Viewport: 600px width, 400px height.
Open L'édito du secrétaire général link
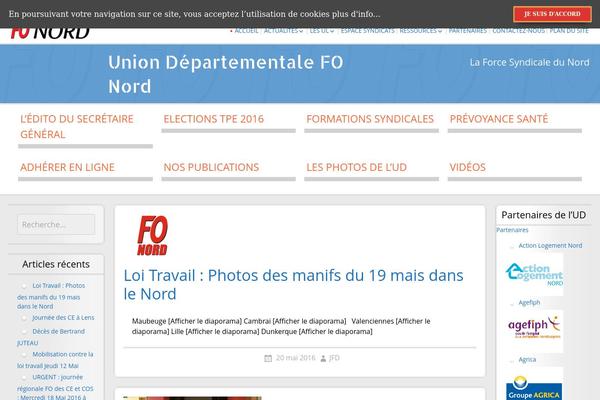pyautogui.click(x=77, y=127)
